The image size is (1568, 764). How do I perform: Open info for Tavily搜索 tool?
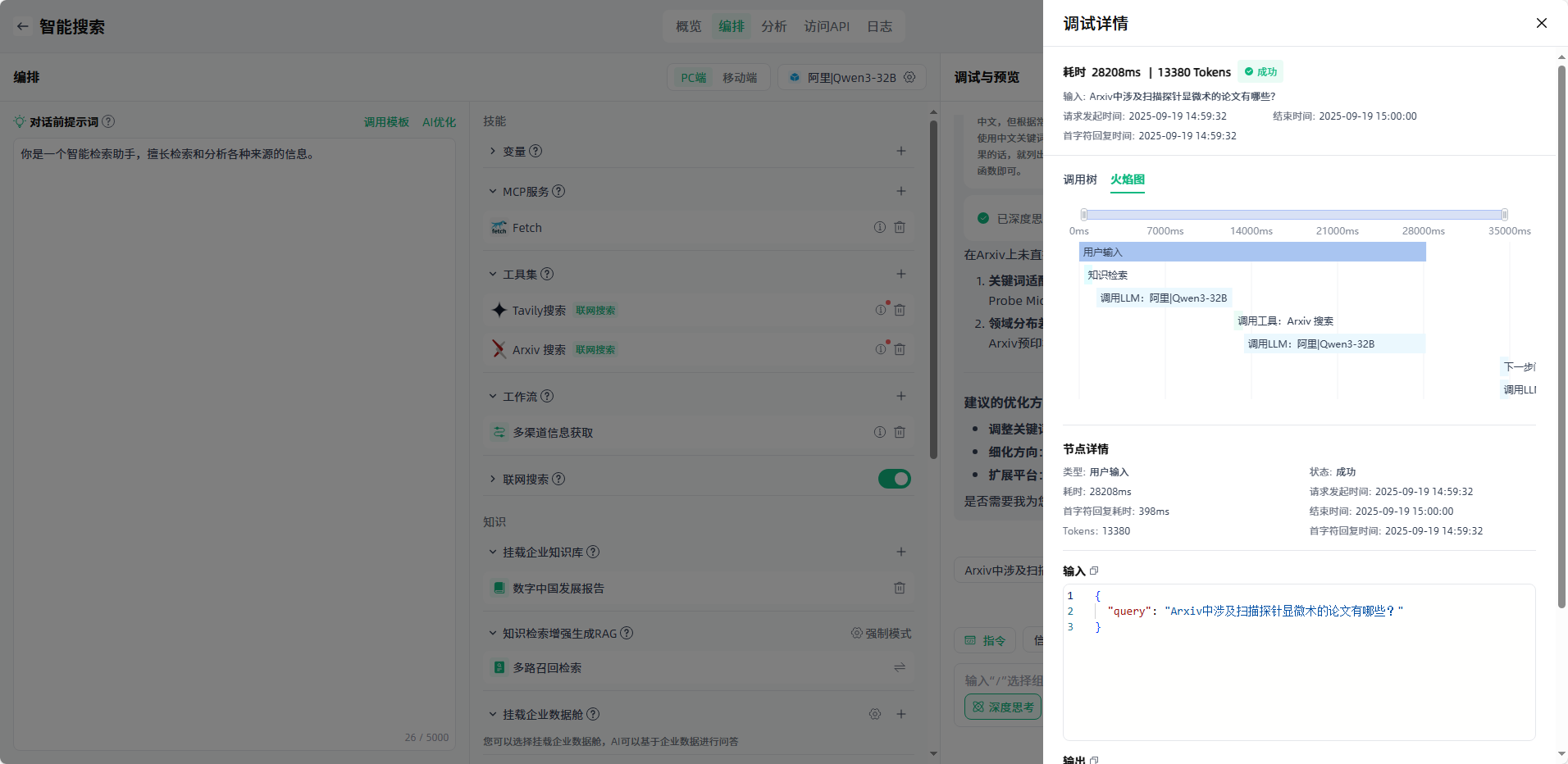(880, 310)
